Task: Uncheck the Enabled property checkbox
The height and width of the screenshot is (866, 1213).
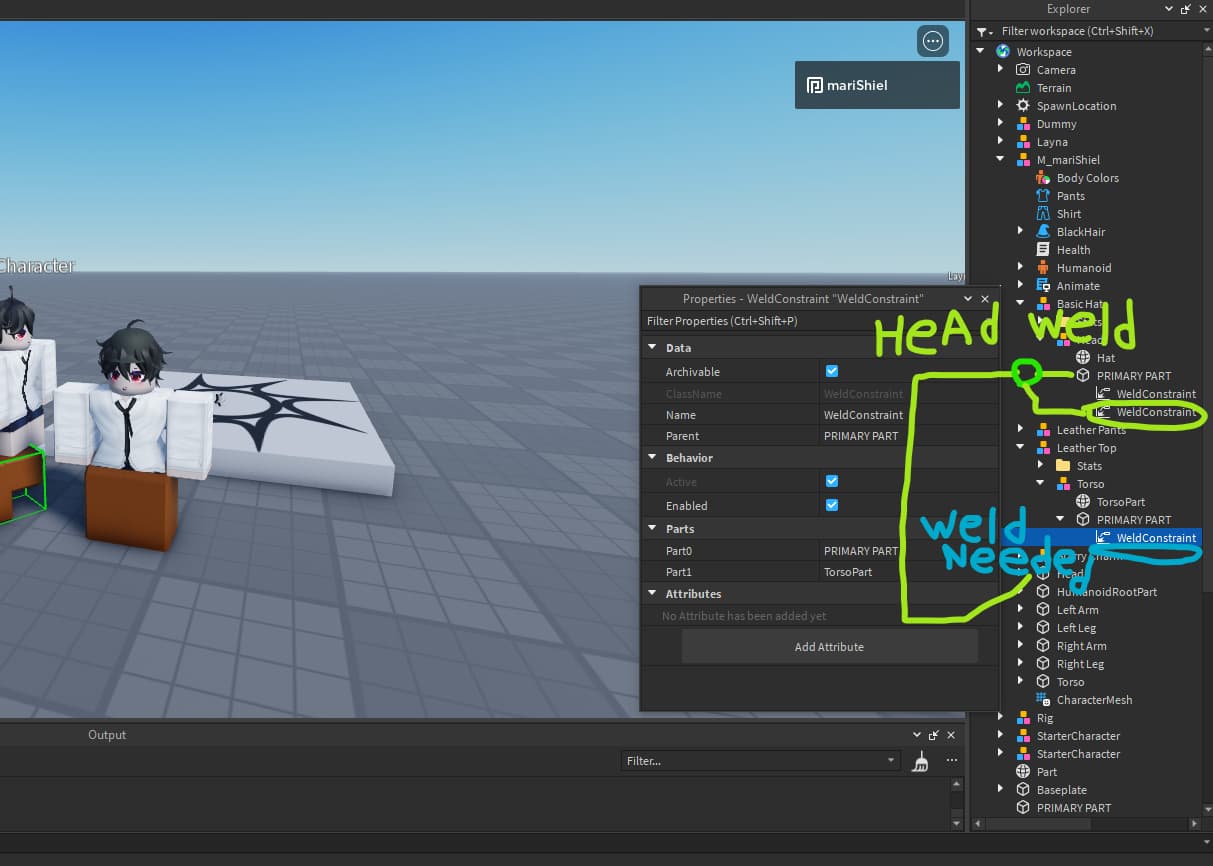Action: point(832,505)
